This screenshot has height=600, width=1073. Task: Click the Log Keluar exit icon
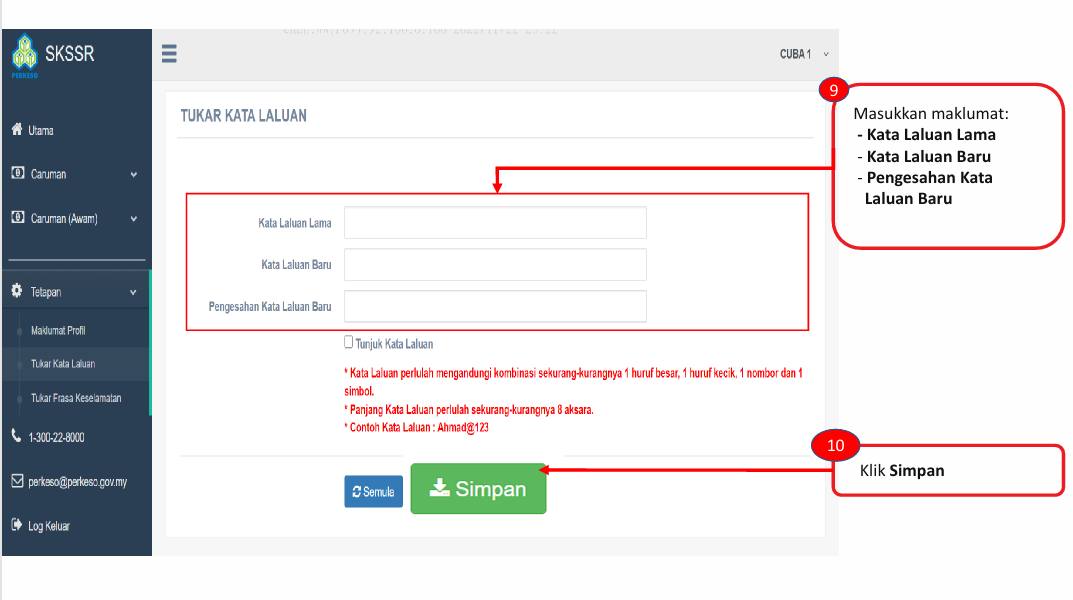[17, 525]
